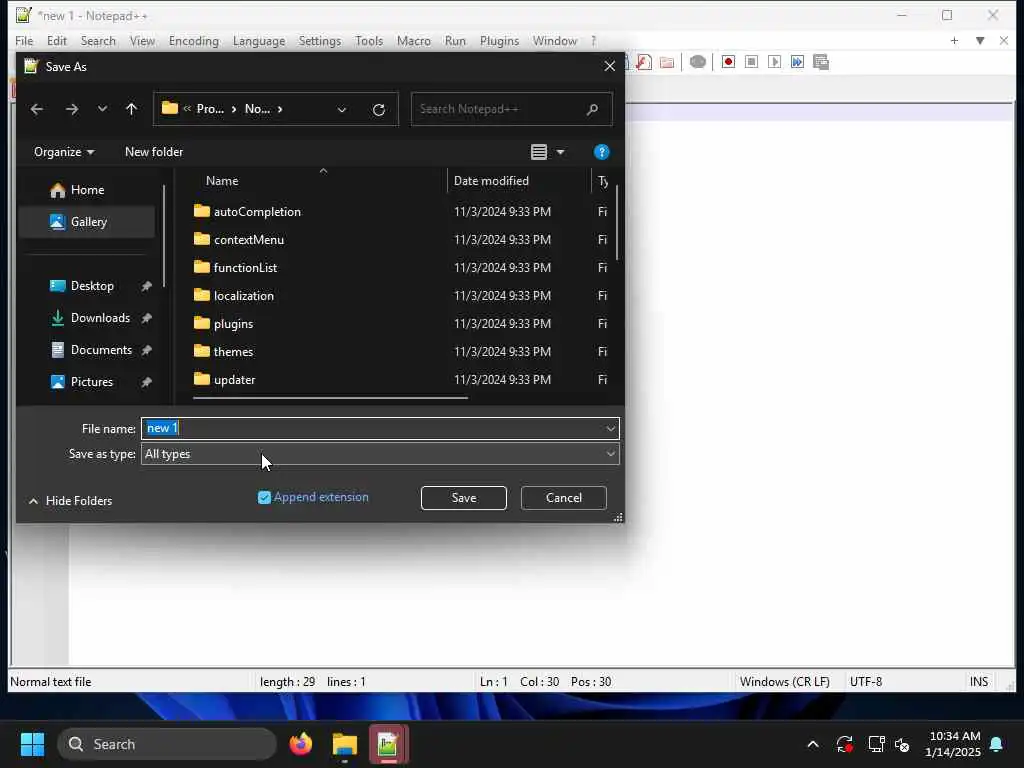
Task: Click the change view list icon
Action: click(539, 152)
